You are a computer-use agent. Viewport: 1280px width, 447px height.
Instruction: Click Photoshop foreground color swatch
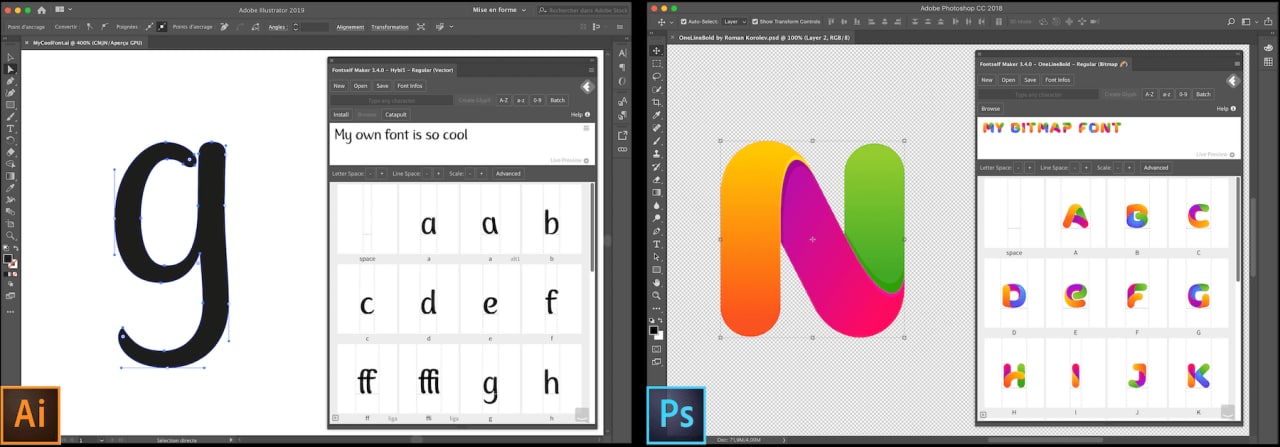pyautogui.click(x=652, y=330)
